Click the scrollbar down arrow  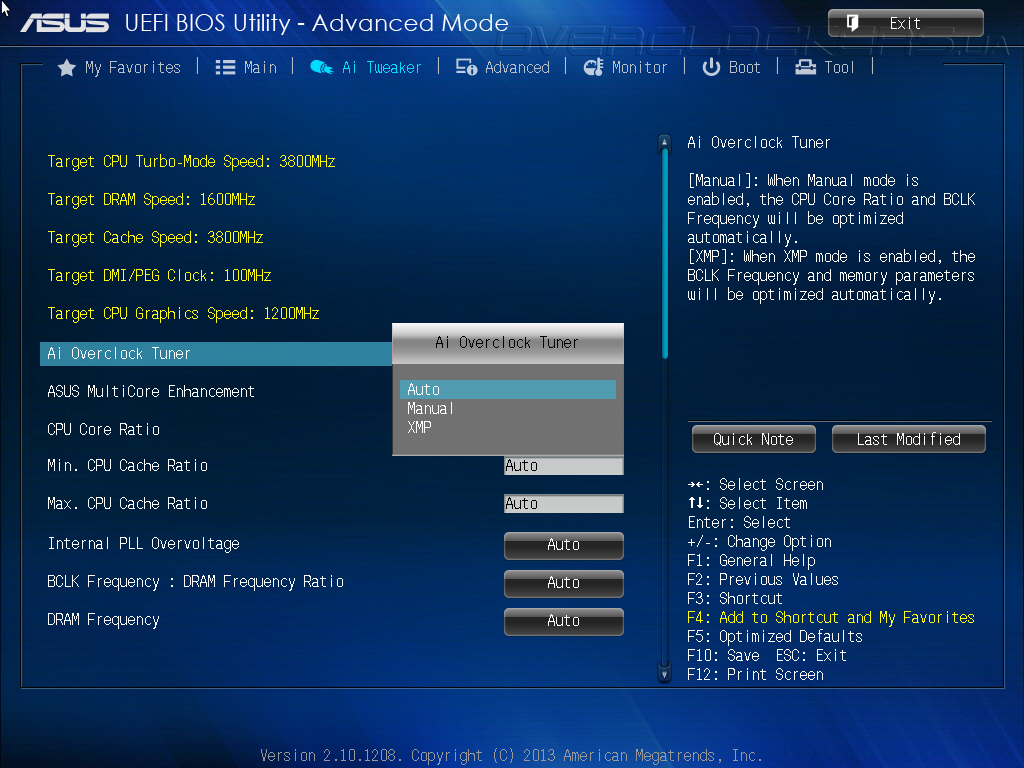tap(664, 673)
